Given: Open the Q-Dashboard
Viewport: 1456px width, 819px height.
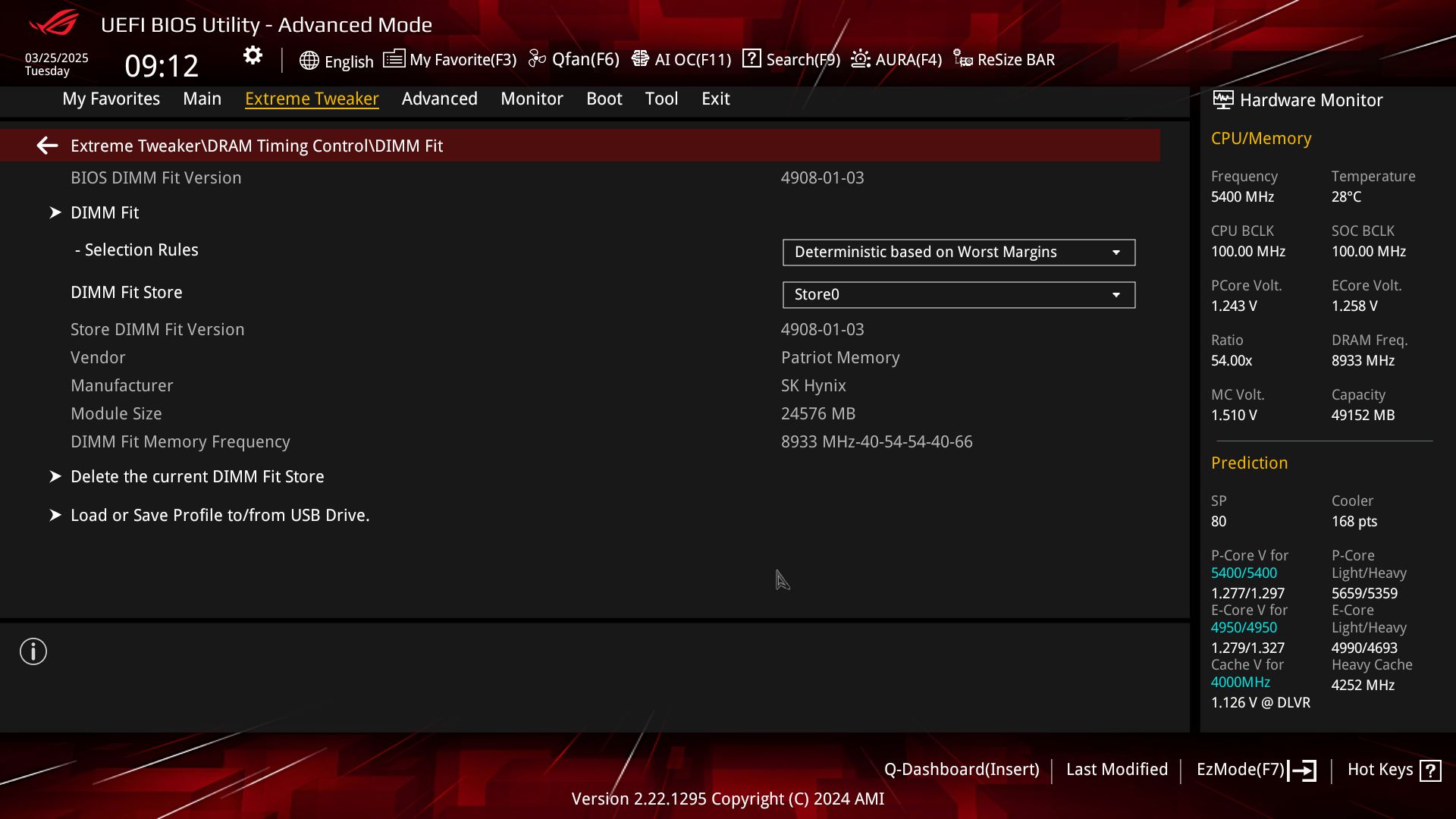Looking at the screenshot, I should pos(961,770).
